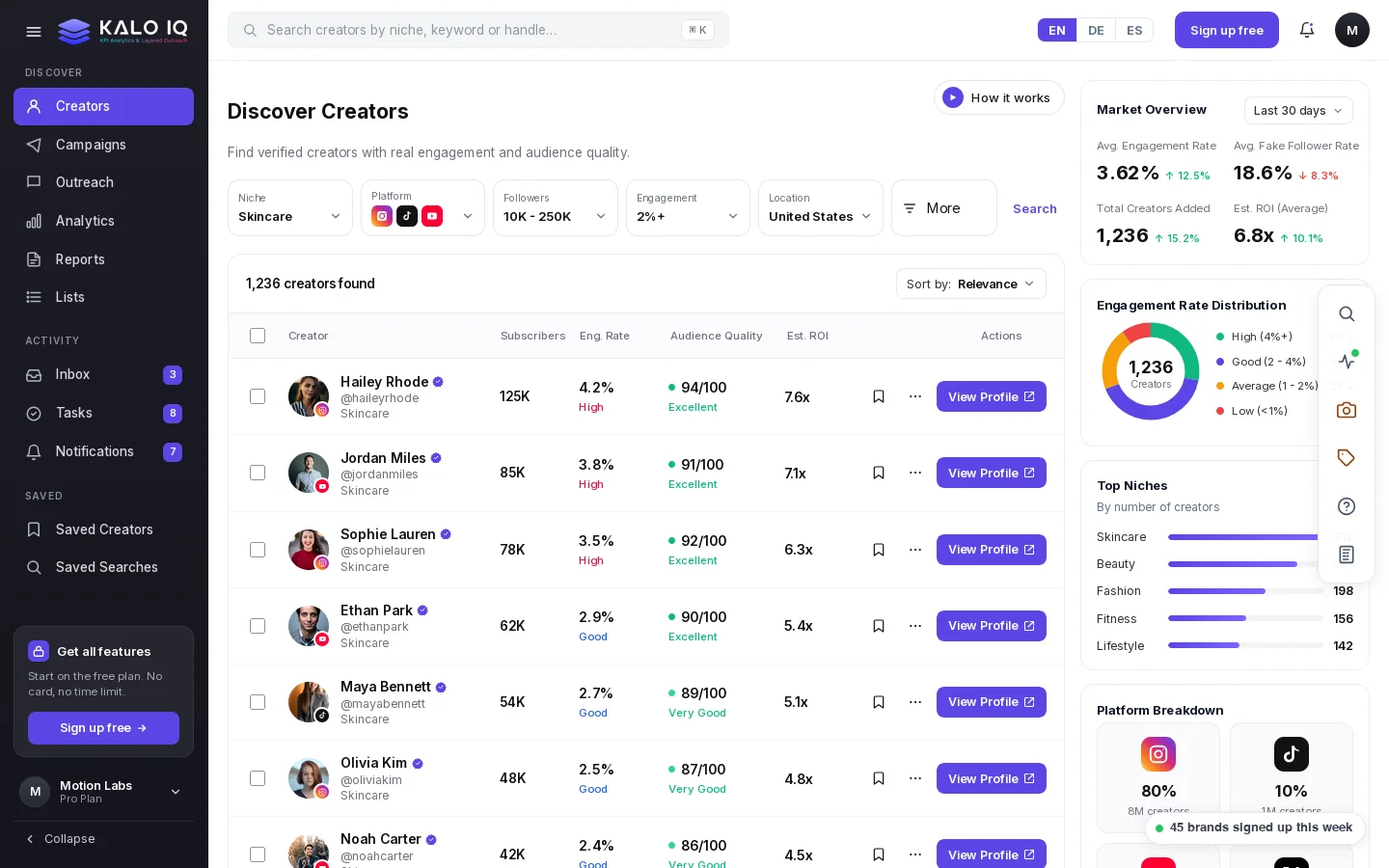The height and width of the screenshot is (868, 1389).
Task: Click the Fashion niche progress bar
Action: tap(1245, 591)
